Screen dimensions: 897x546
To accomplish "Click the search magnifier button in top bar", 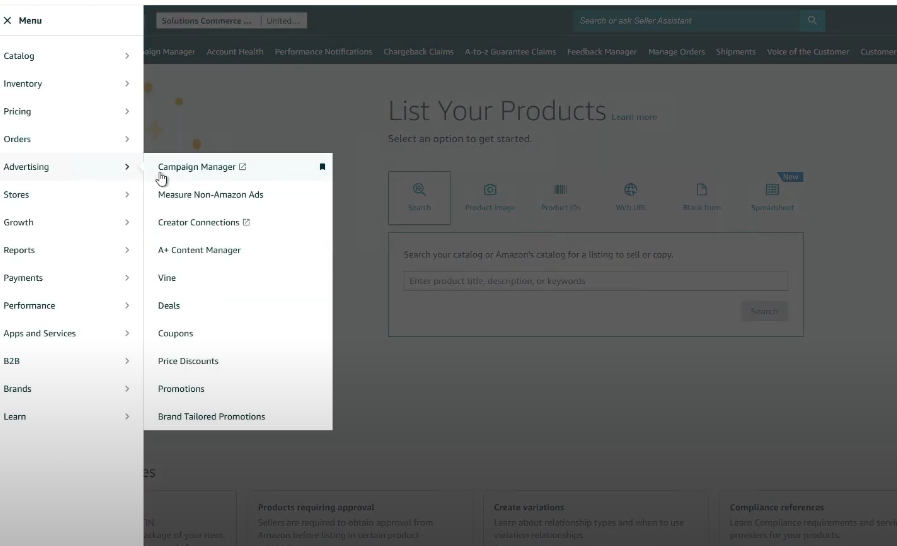I will pyautogui.click(x=812, y=21).
